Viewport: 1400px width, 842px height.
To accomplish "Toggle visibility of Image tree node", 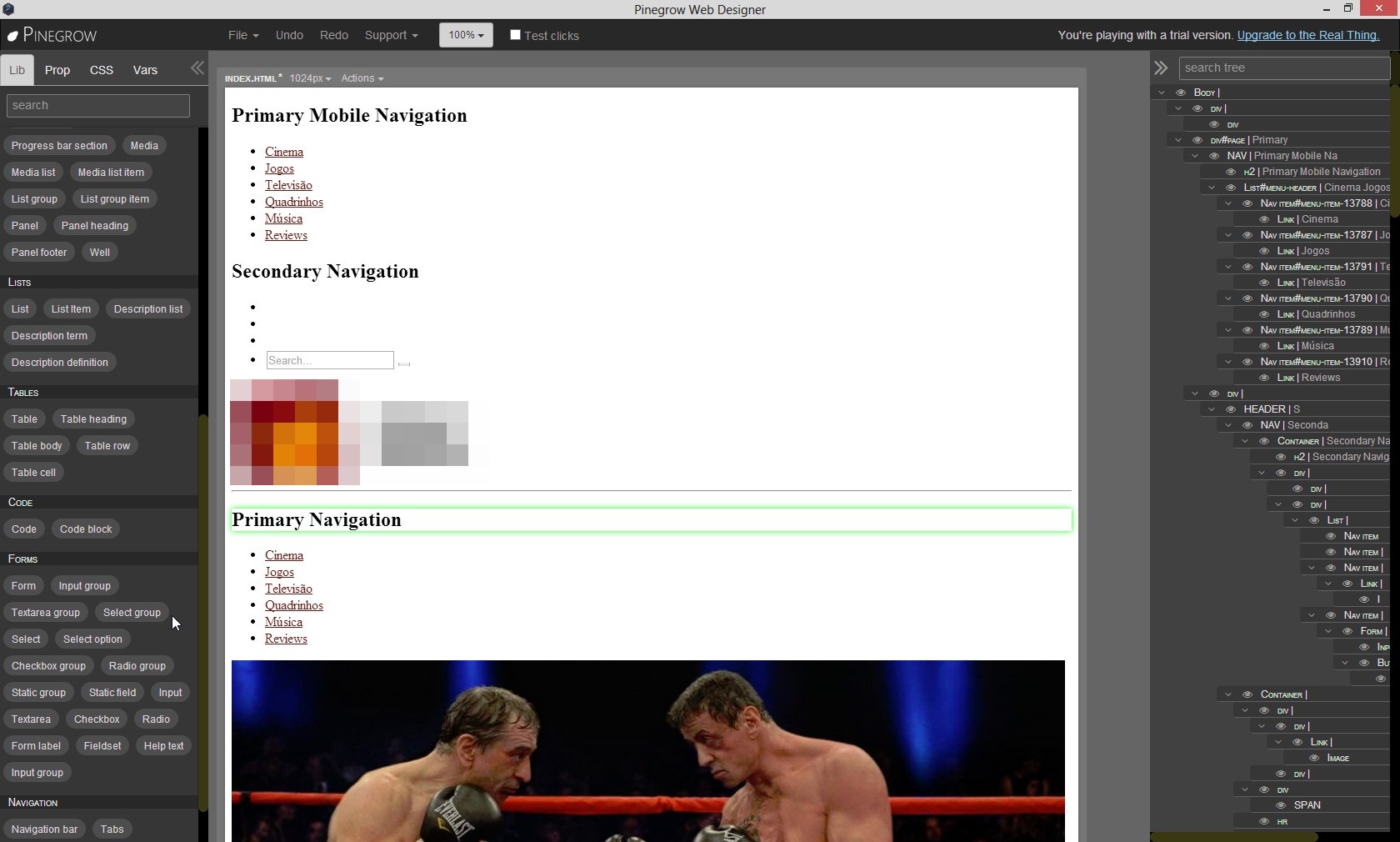I will coord(1314,758).
